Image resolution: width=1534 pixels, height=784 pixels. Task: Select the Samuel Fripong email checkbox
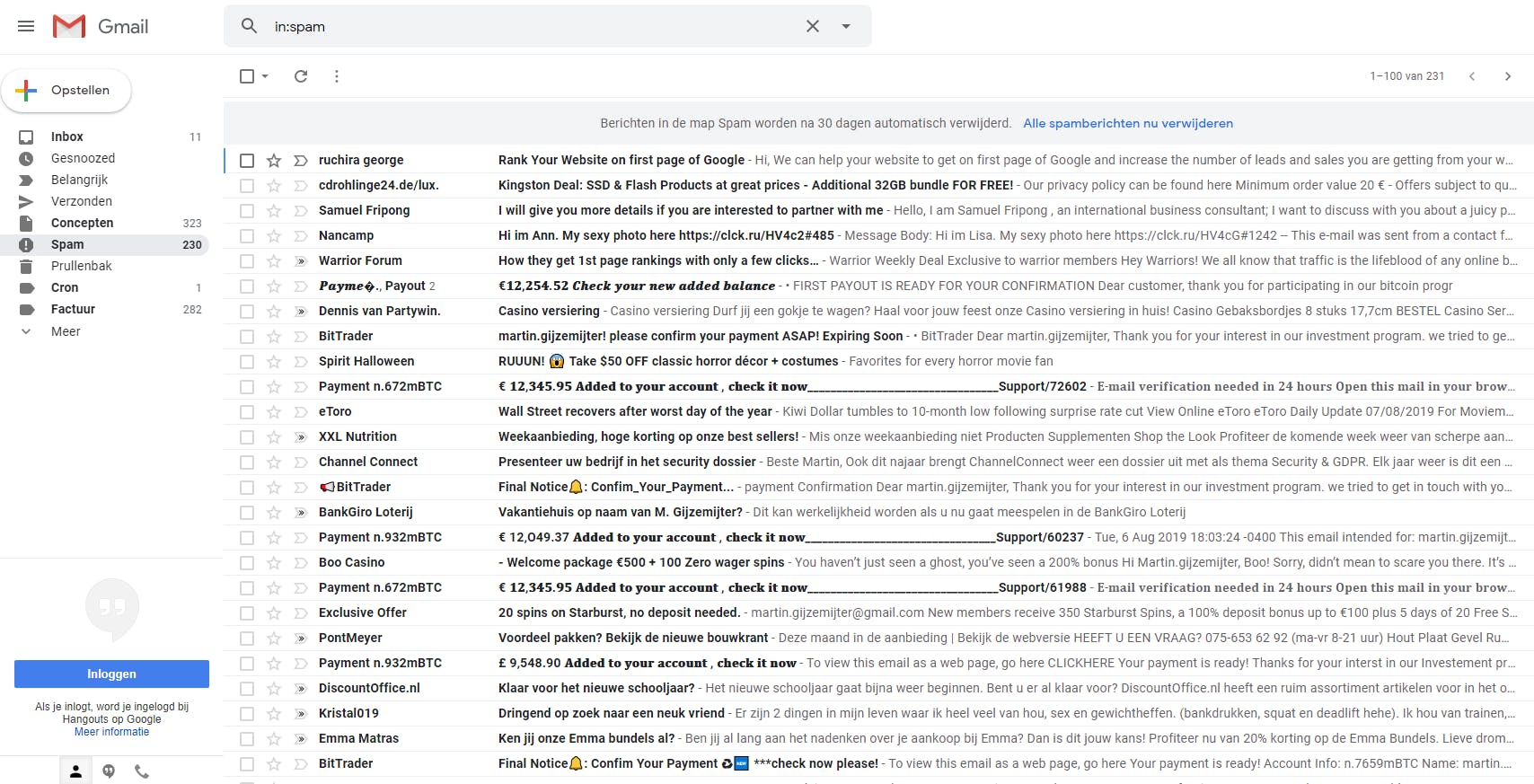(x=247, y=210)
